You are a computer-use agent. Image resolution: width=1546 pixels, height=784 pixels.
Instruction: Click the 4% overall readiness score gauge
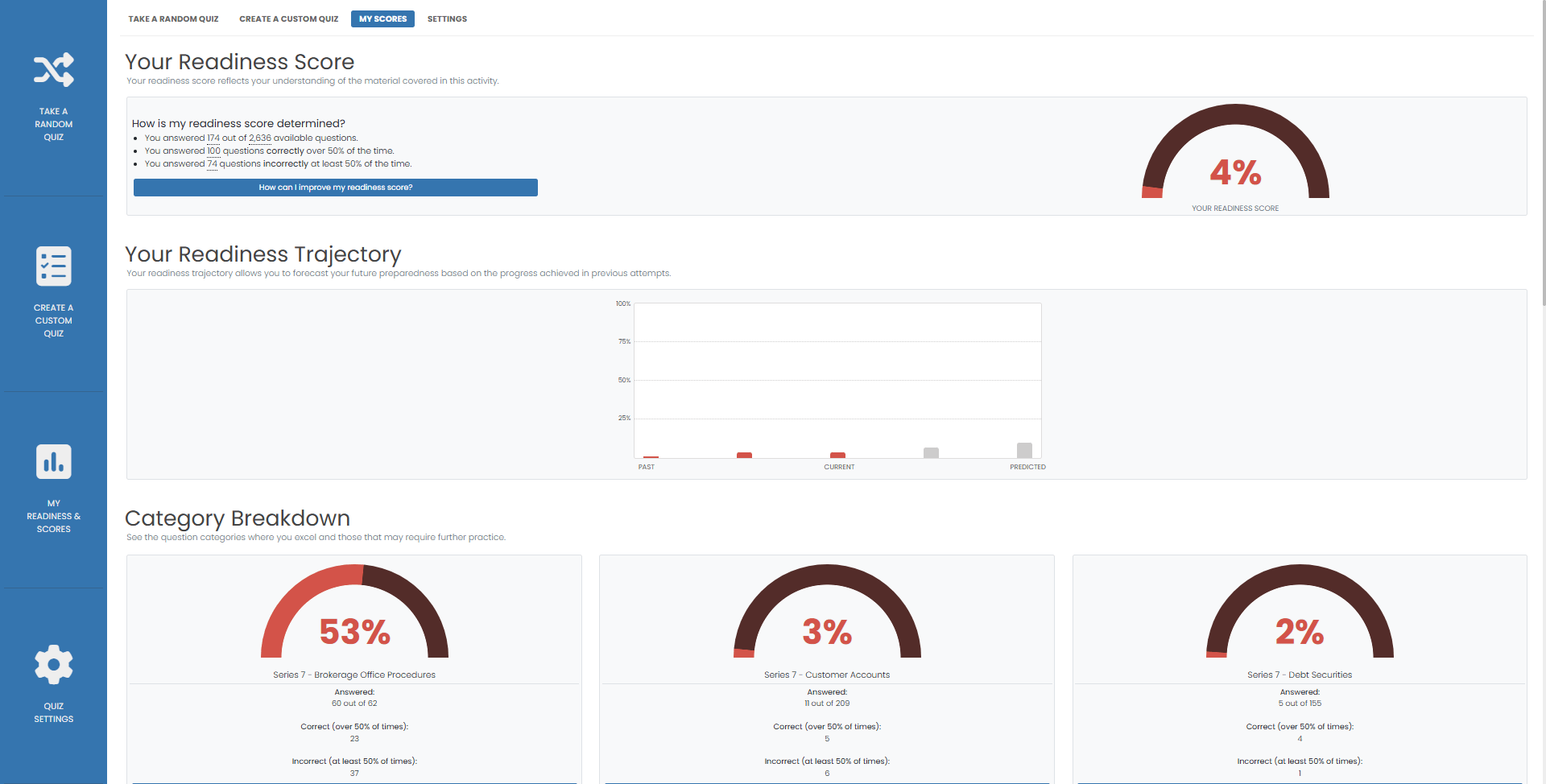[x=1235, y=157]
